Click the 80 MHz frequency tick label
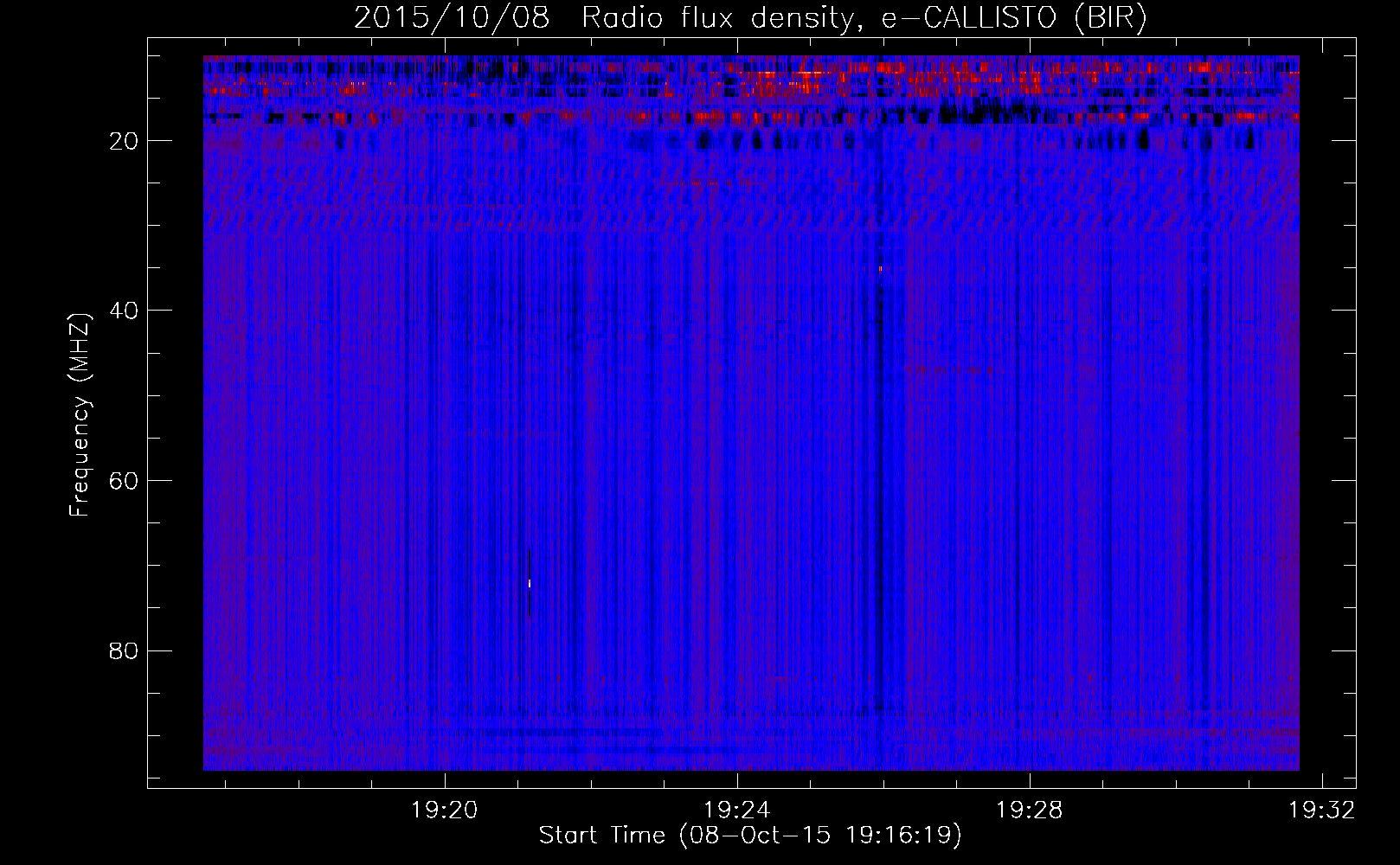 tap(125, 650)
